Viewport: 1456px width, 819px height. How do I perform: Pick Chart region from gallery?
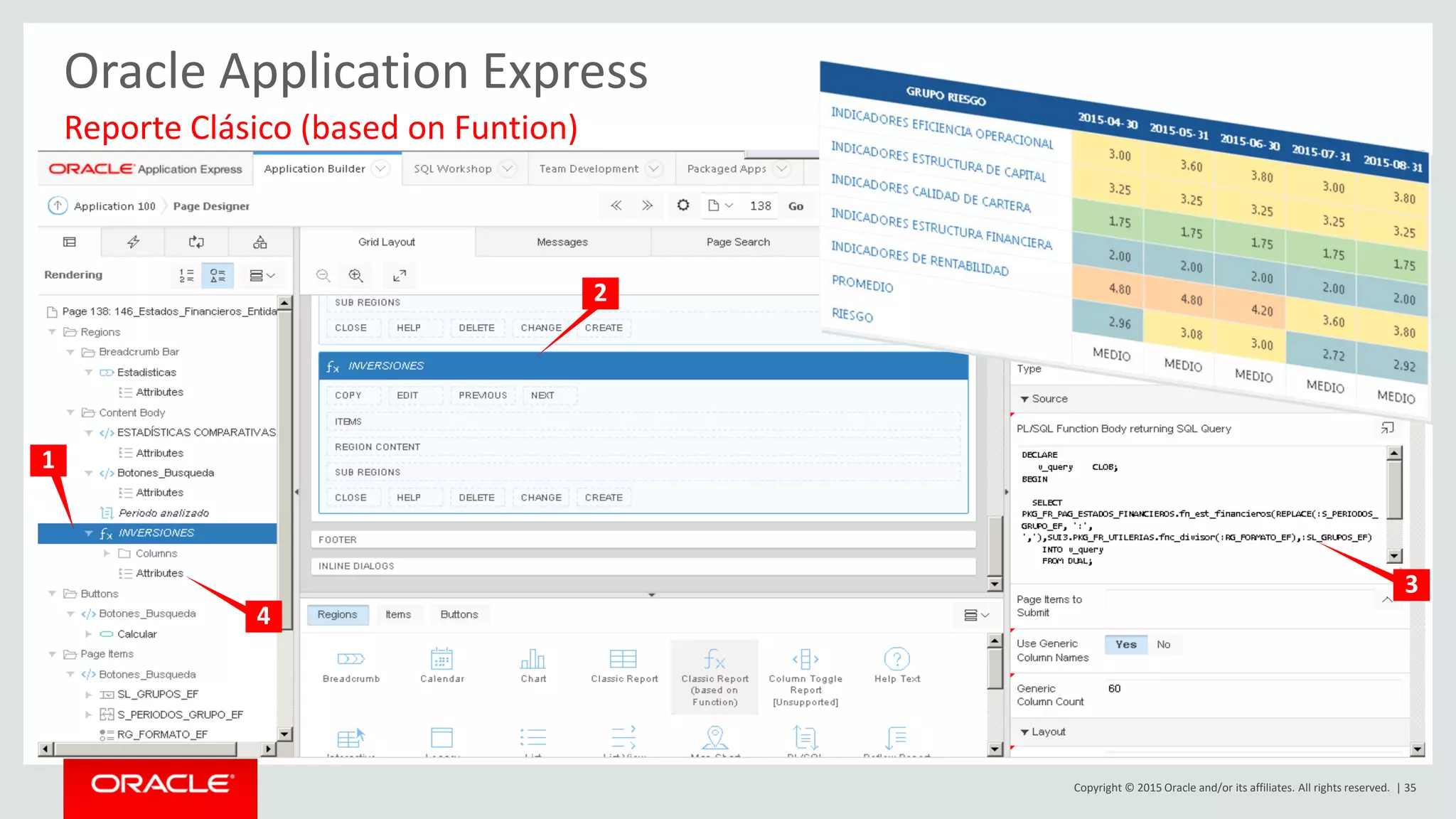(533, 665)
